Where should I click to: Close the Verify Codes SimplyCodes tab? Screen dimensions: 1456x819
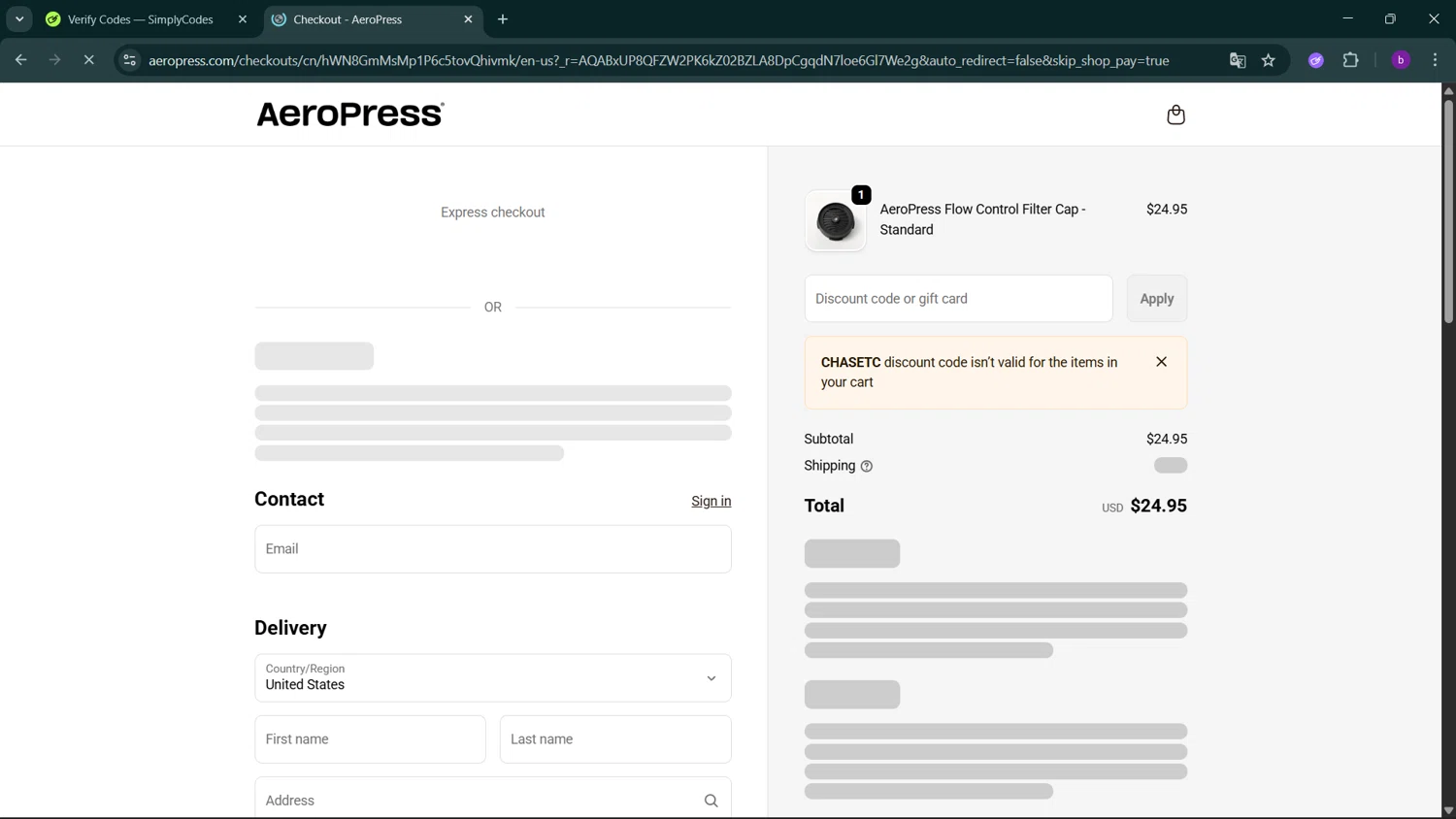click(x=243, y=19)
